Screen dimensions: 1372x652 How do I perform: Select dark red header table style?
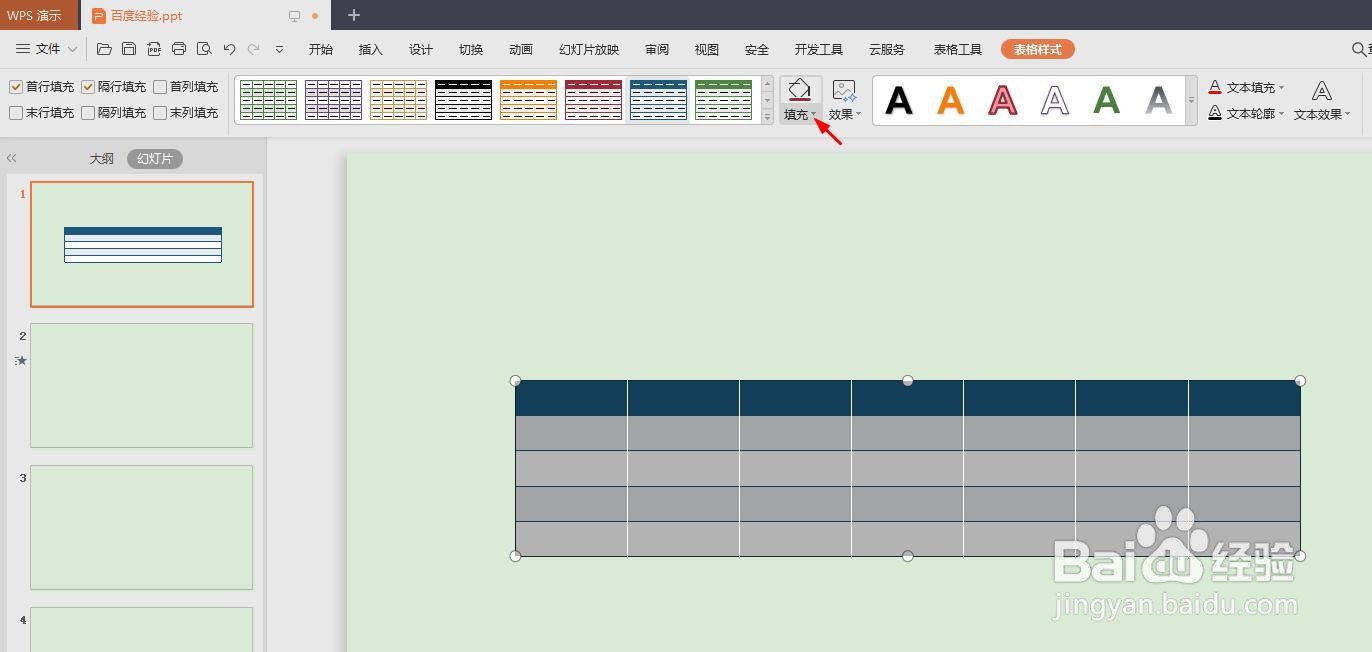[x=594, y=100]
